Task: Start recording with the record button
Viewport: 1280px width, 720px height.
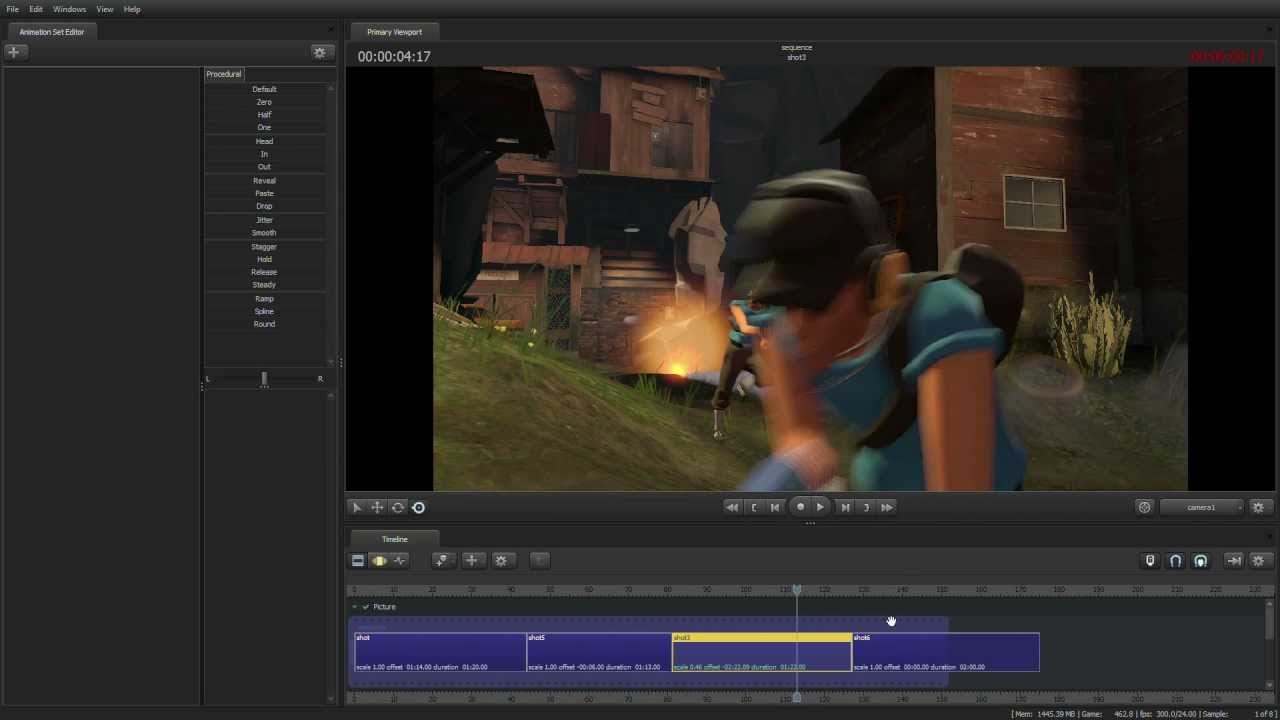Action: 800,507
